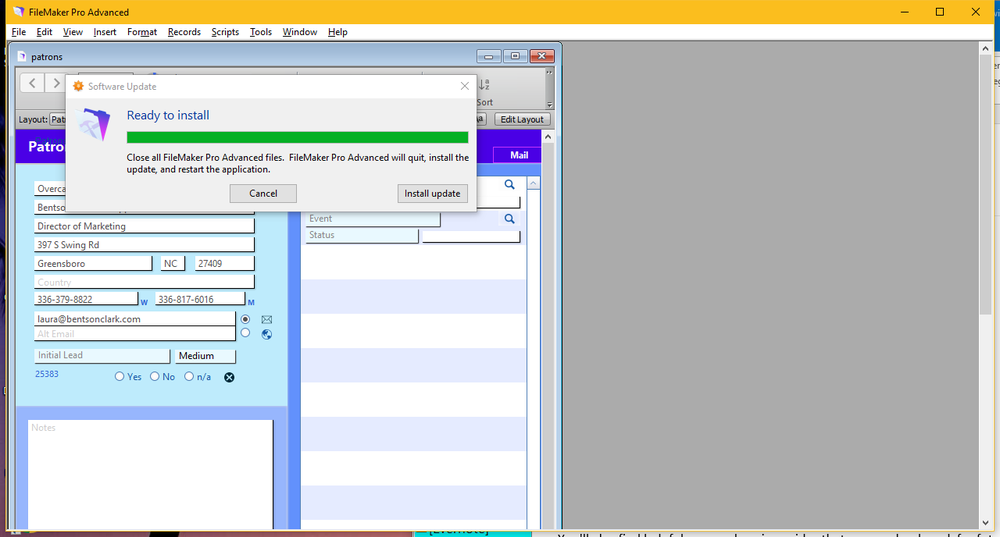Select primary email radio button
Screen dimensions: 1000x537
246,319
